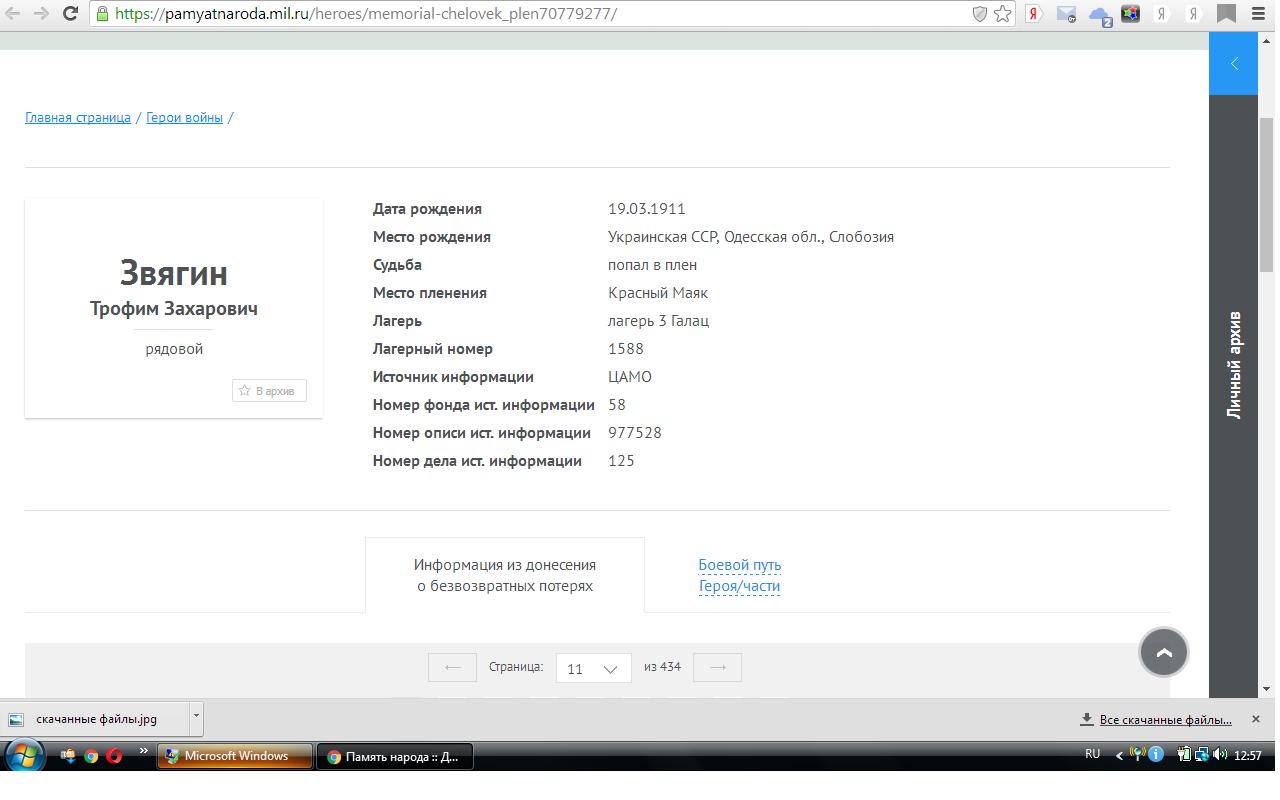Click the volume icon in system tray

tap(1220, 755)
